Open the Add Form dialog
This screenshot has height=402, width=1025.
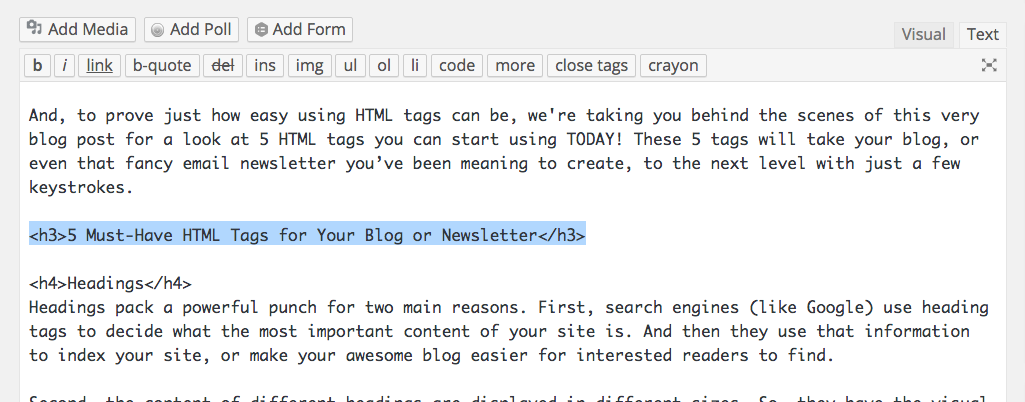coord(300,30)
